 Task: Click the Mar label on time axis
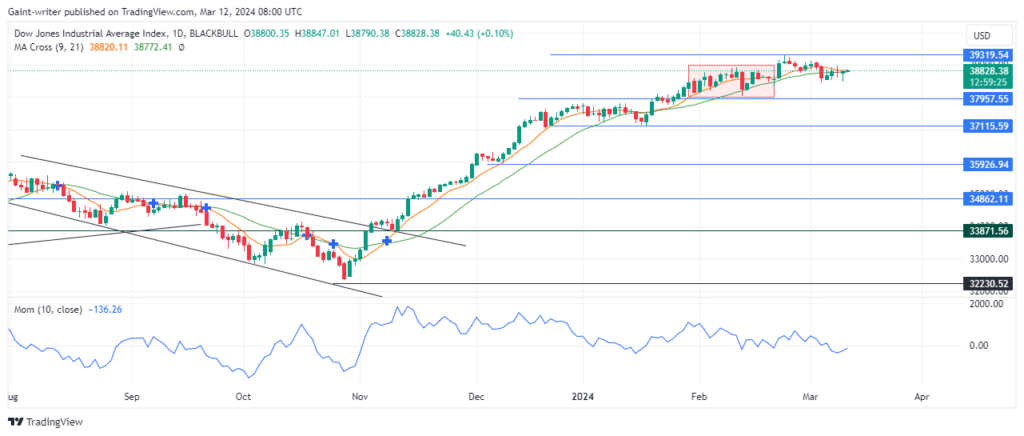click(810, 396)
